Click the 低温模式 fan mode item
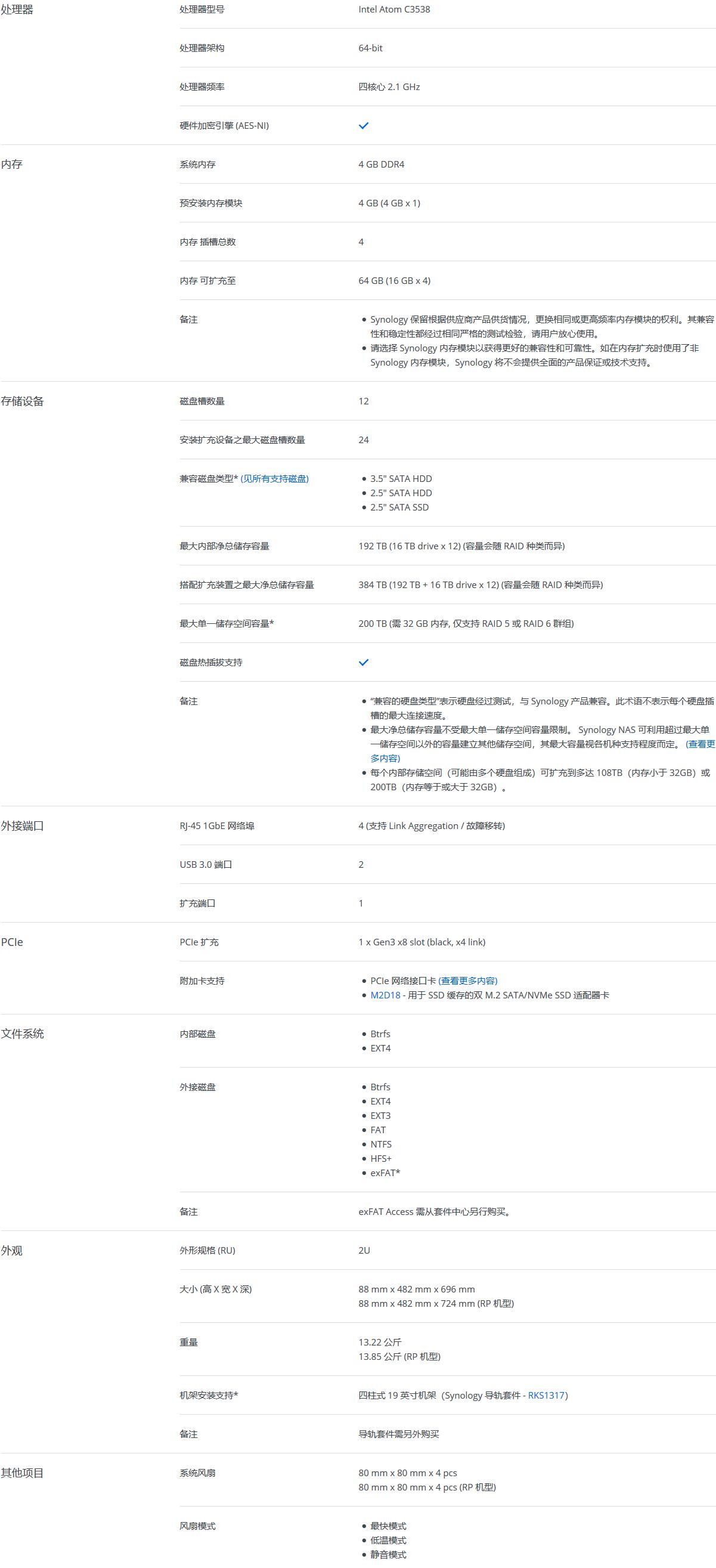 pos(388,1541)
